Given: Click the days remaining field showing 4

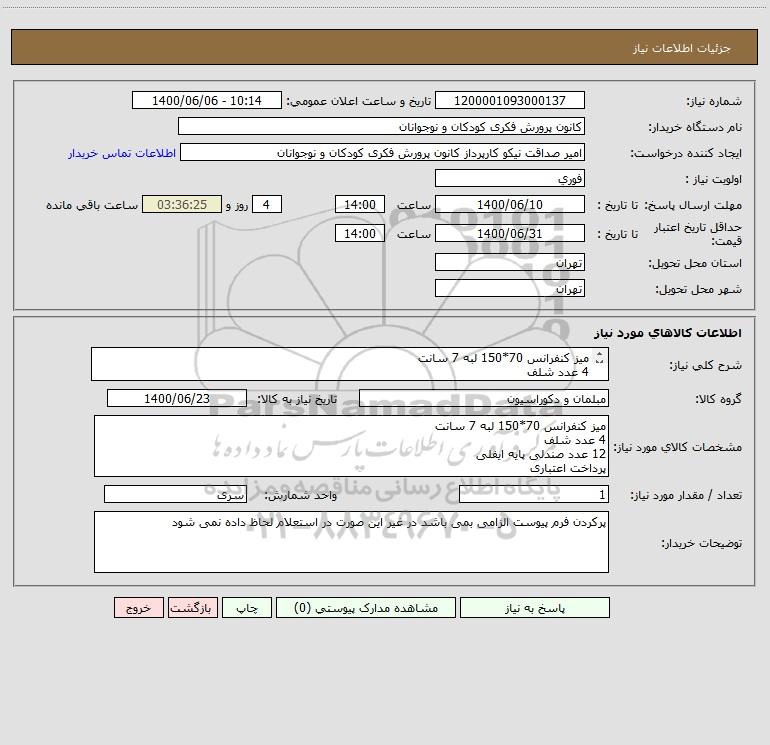Looking at the screenshot, I should 267,204.
